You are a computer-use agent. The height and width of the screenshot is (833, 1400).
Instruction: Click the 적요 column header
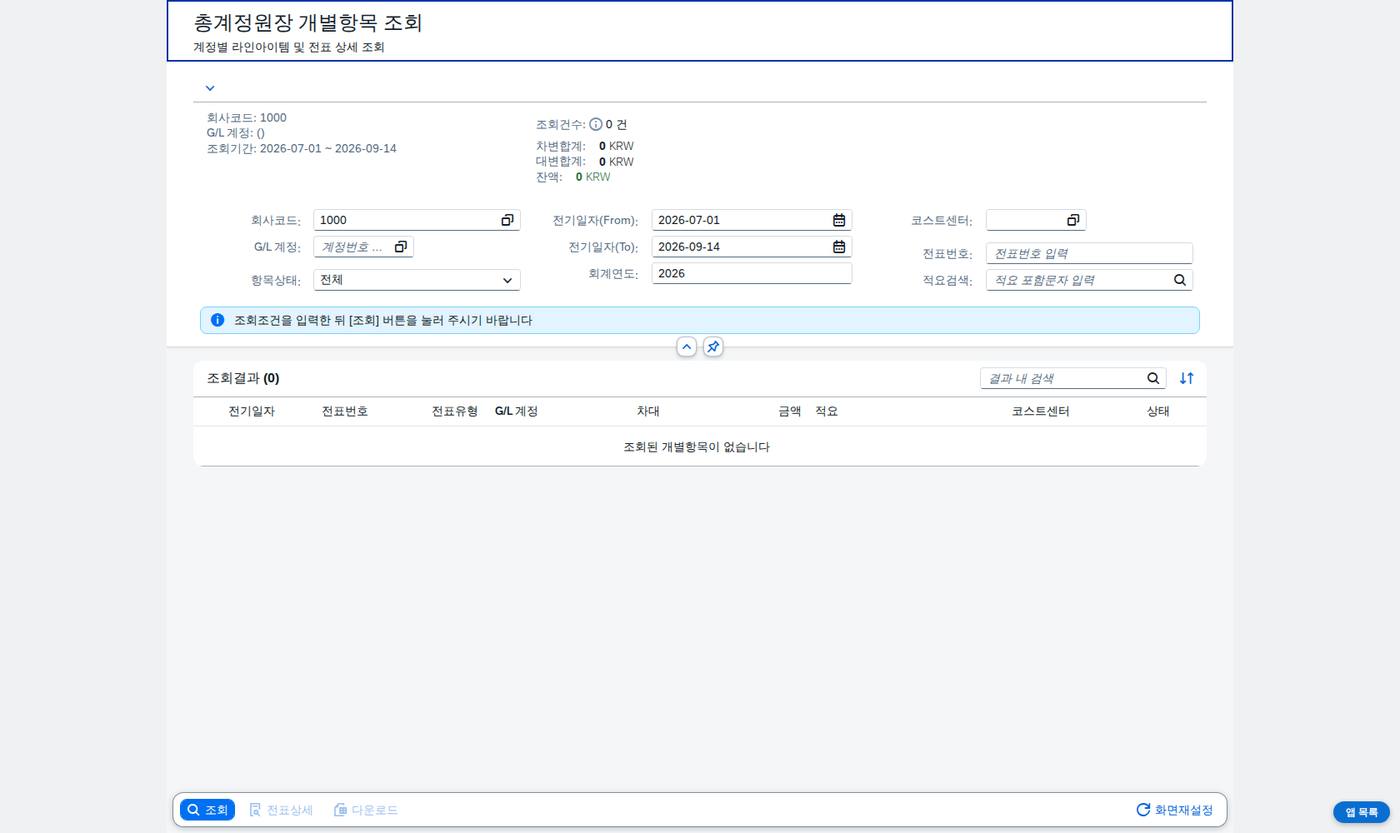point(826,411)
